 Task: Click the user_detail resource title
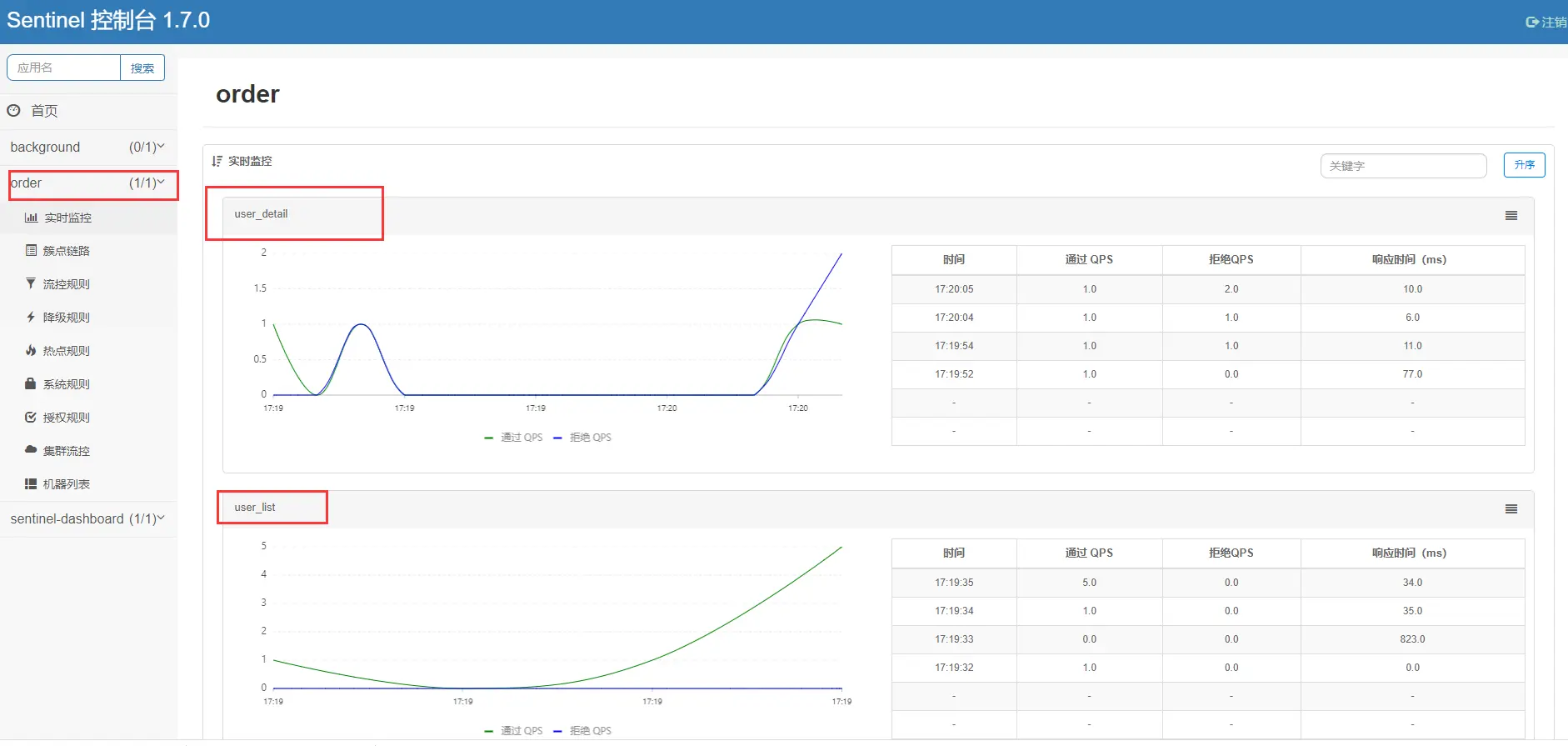click(261, 214)
